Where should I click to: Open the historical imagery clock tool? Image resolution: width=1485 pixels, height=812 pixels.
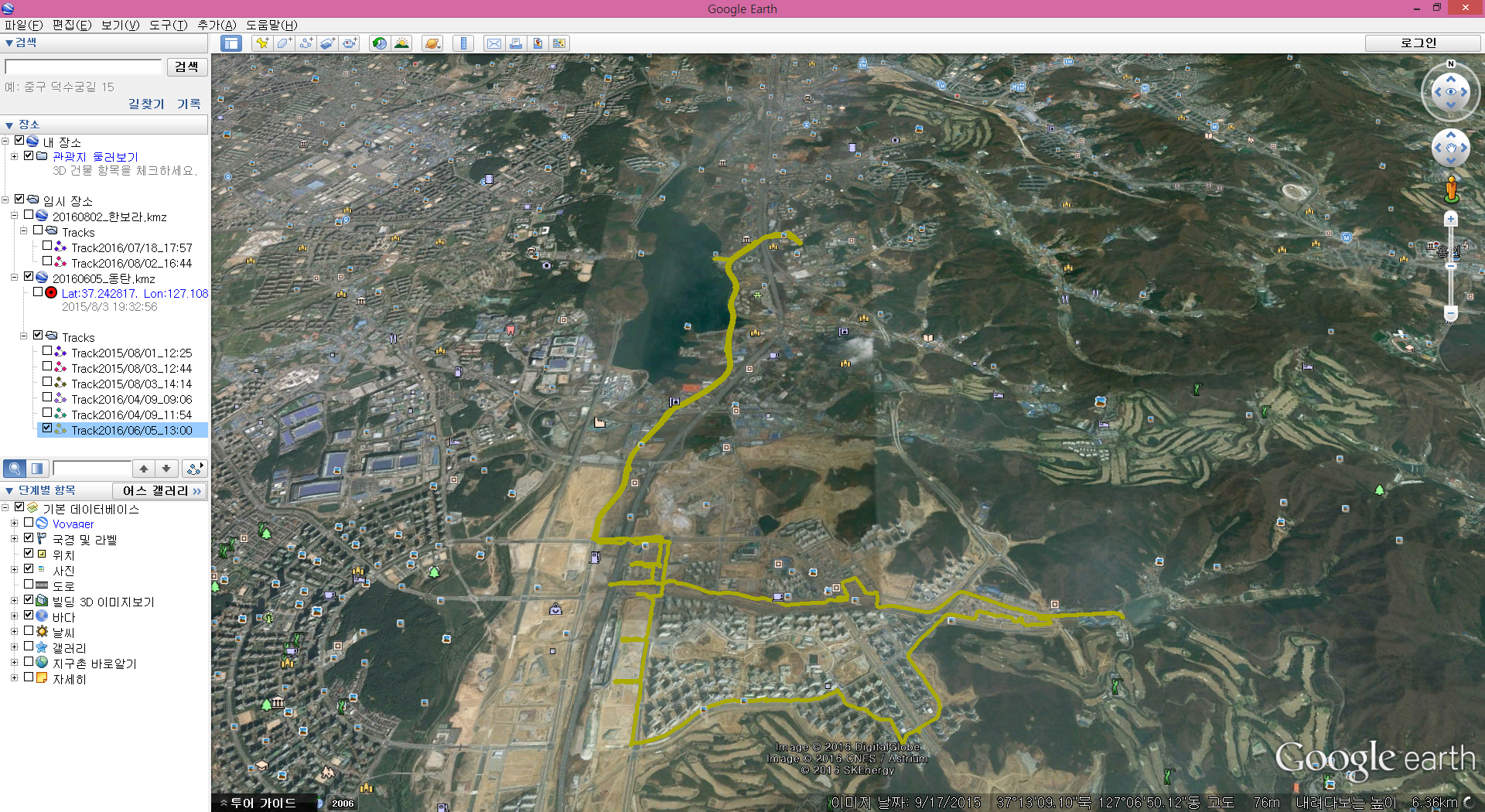379,43
